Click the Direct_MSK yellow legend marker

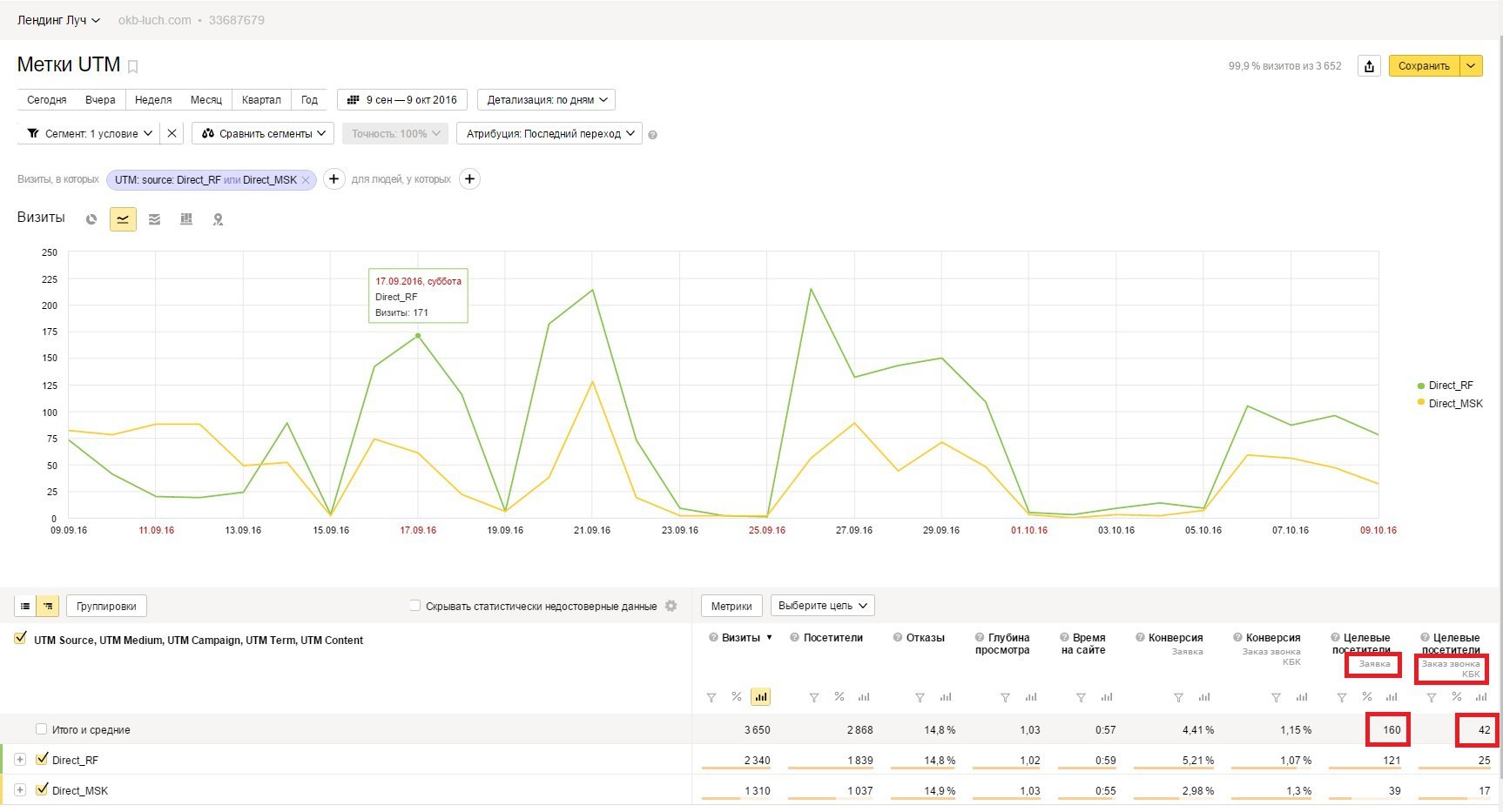[1421, 403]
